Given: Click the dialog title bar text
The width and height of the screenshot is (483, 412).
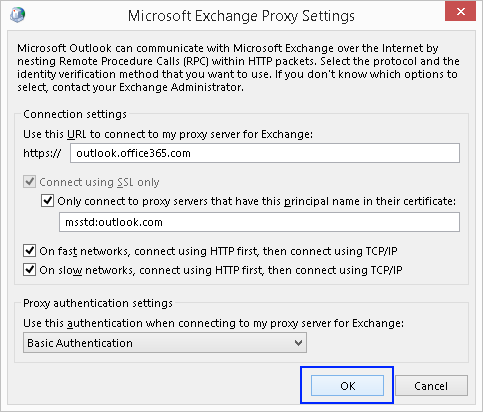Looking at the screenshot, I should 241,16.
